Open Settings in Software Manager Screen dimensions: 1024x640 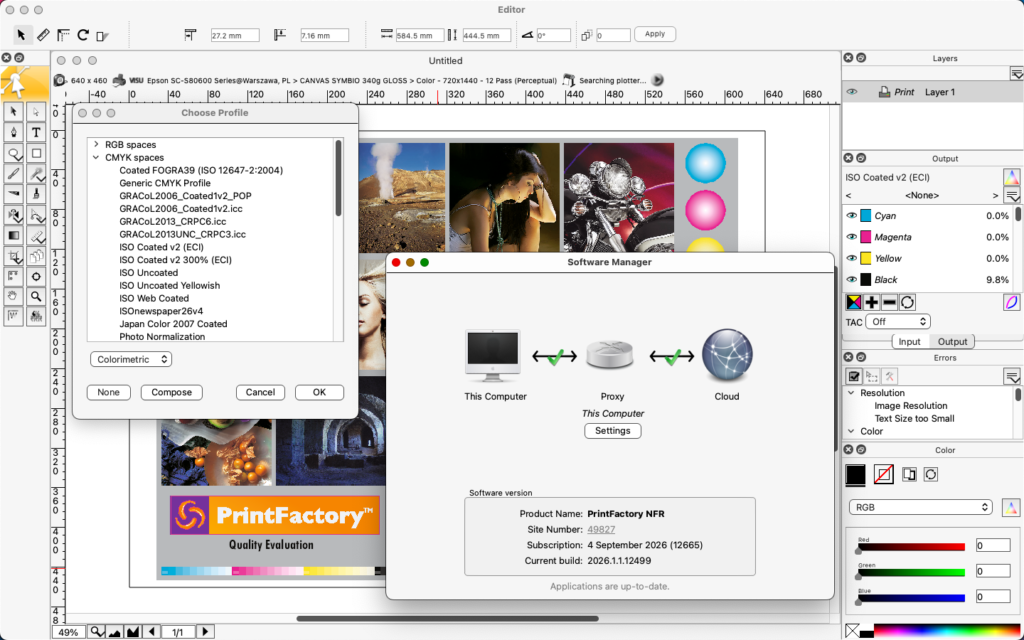tap(613, 431)
